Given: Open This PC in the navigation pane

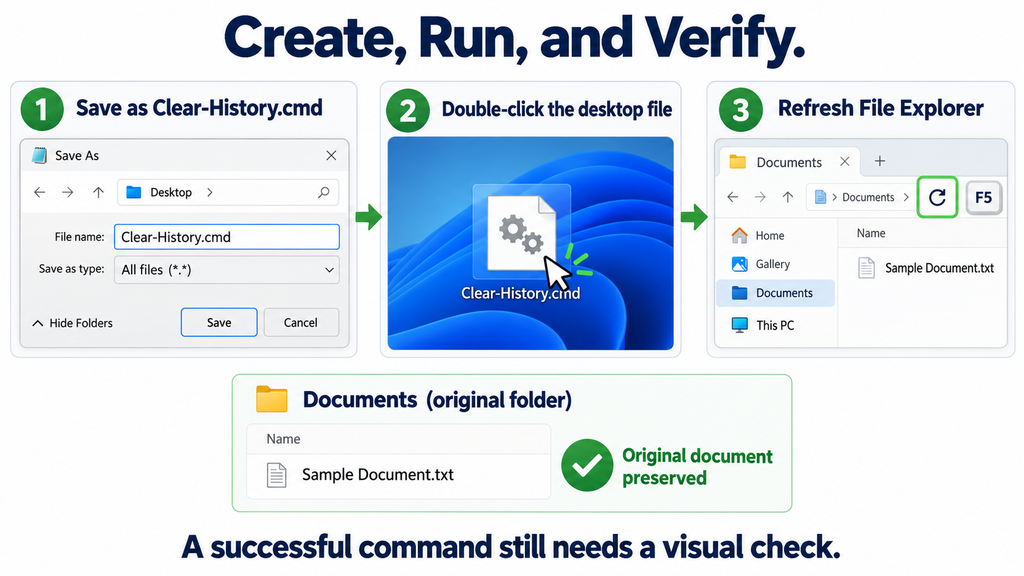Looking at the screenshot, I should coord(775,325).
